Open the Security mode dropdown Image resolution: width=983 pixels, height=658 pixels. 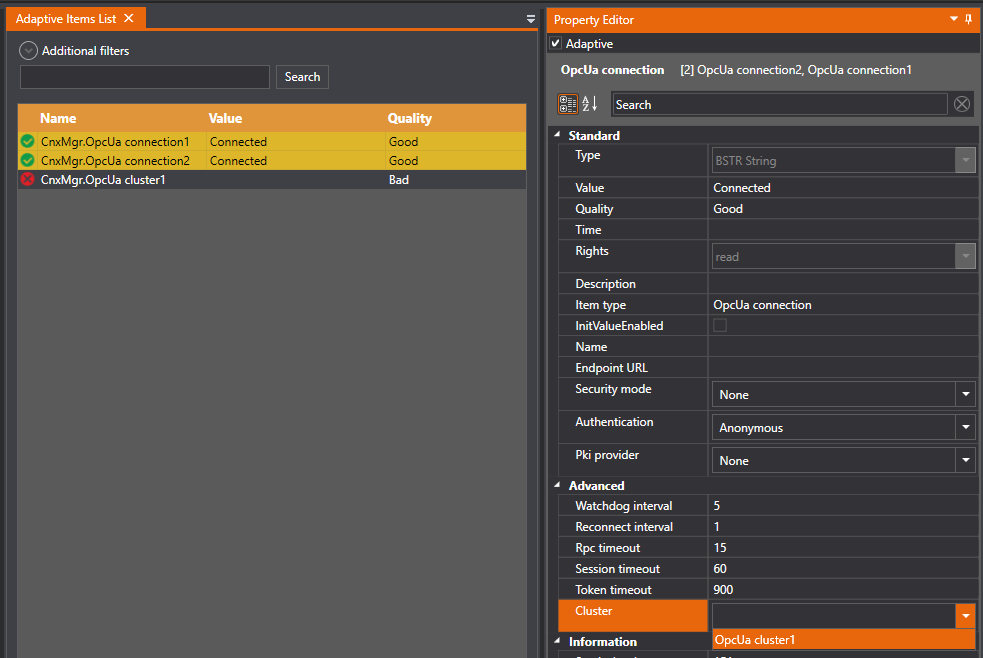click(965, 395)
